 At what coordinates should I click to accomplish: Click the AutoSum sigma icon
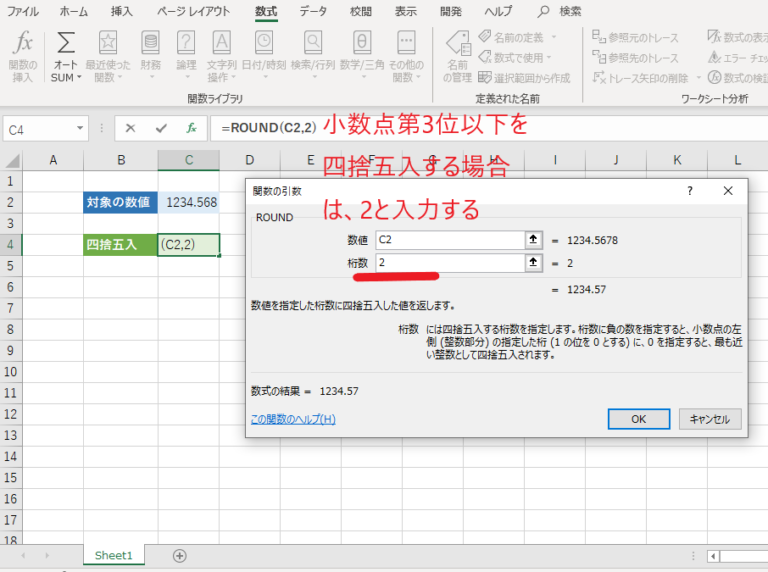(66, 43)
